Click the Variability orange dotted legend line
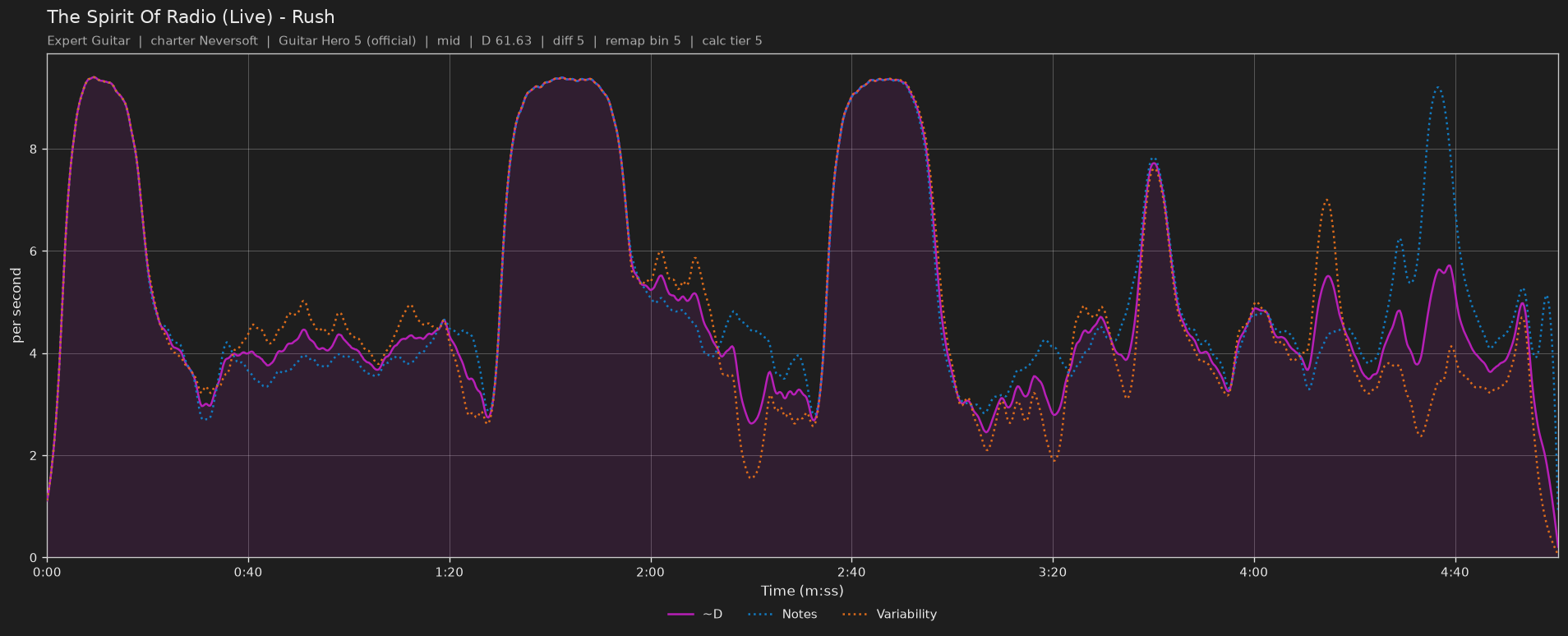Screen dimensions: 1568x636 point(855,615)
